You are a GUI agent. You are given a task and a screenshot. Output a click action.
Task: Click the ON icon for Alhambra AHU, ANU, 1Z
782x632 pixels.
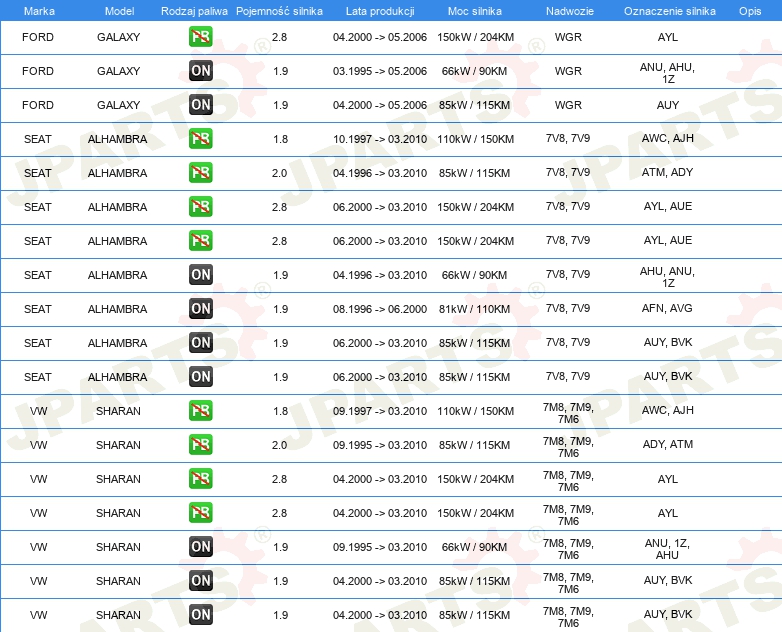200,275
